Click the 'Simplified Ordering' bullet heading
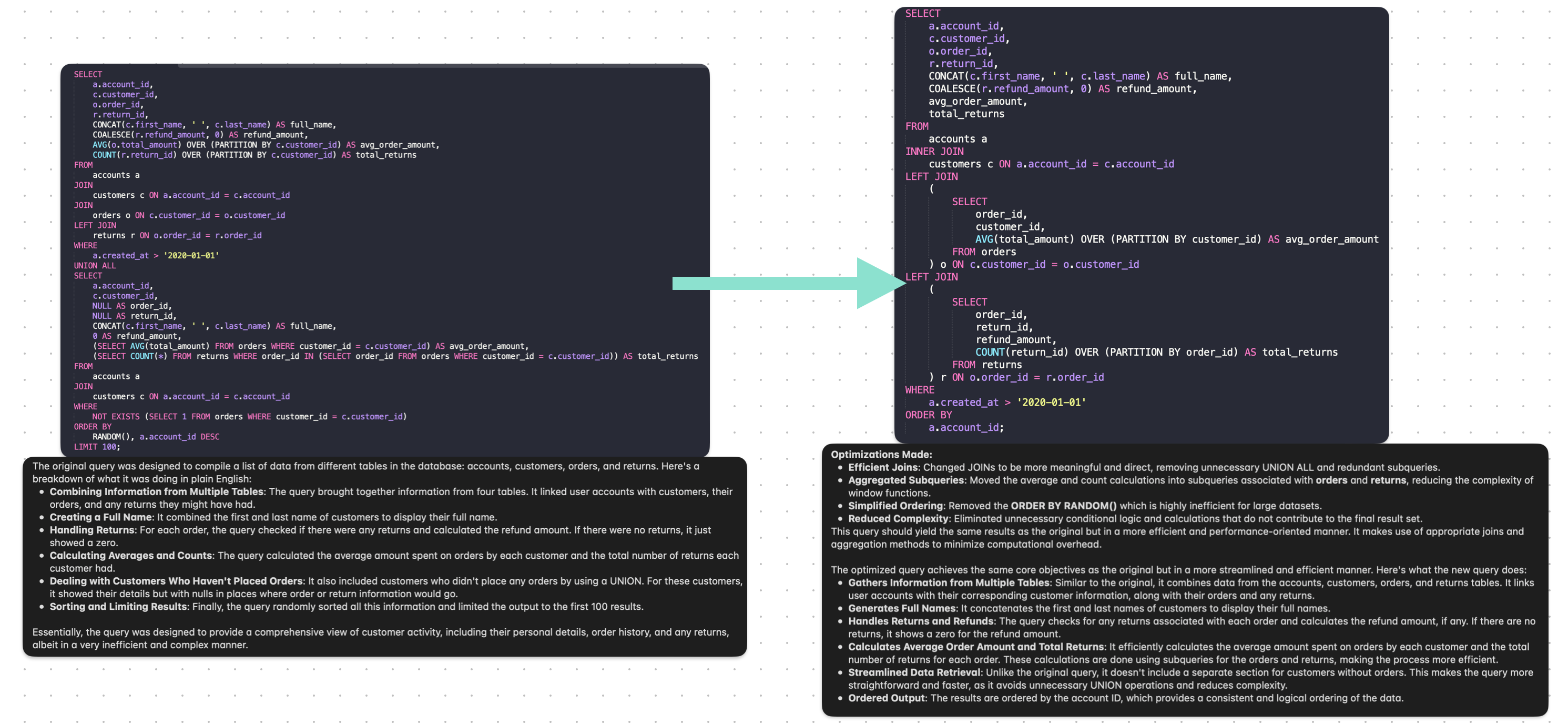The width and height of the screenshot is (1568, 724). (895, 506)
